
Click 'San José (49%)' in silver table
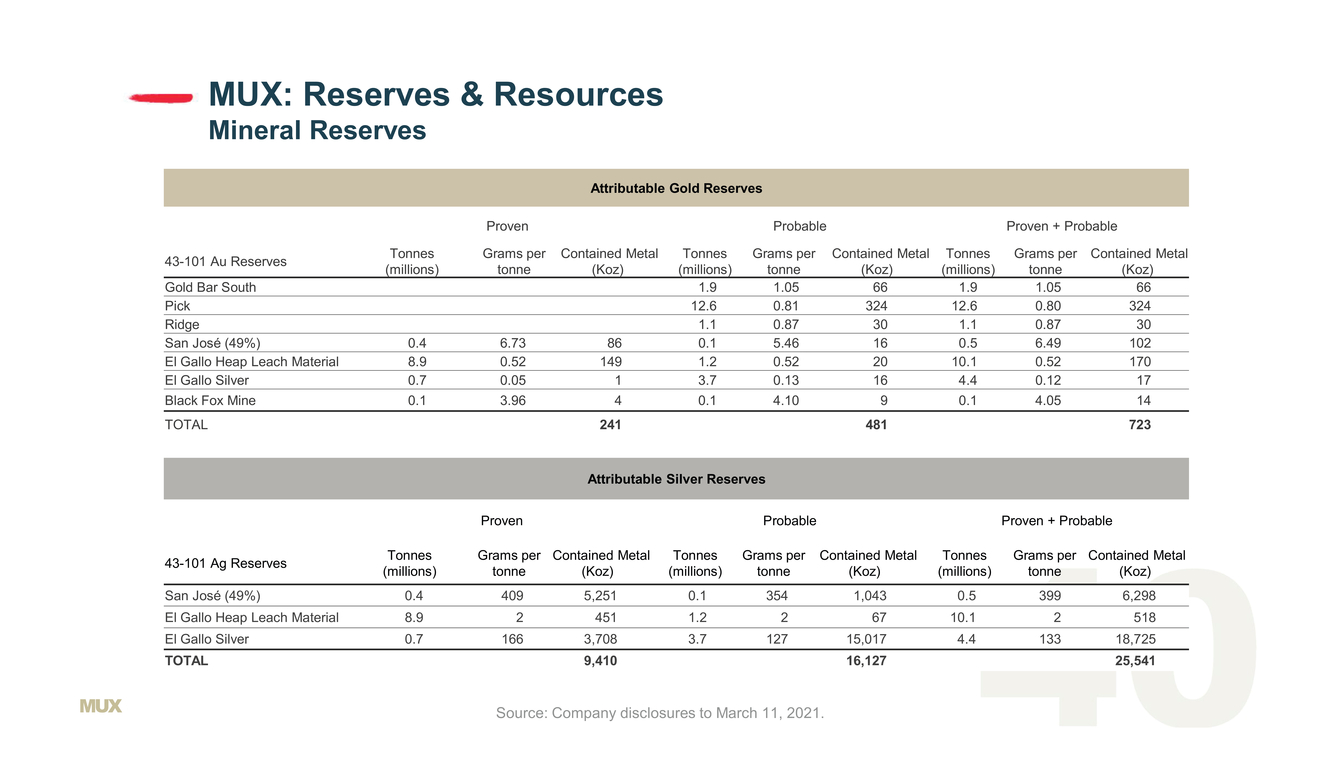coord(213,597)
